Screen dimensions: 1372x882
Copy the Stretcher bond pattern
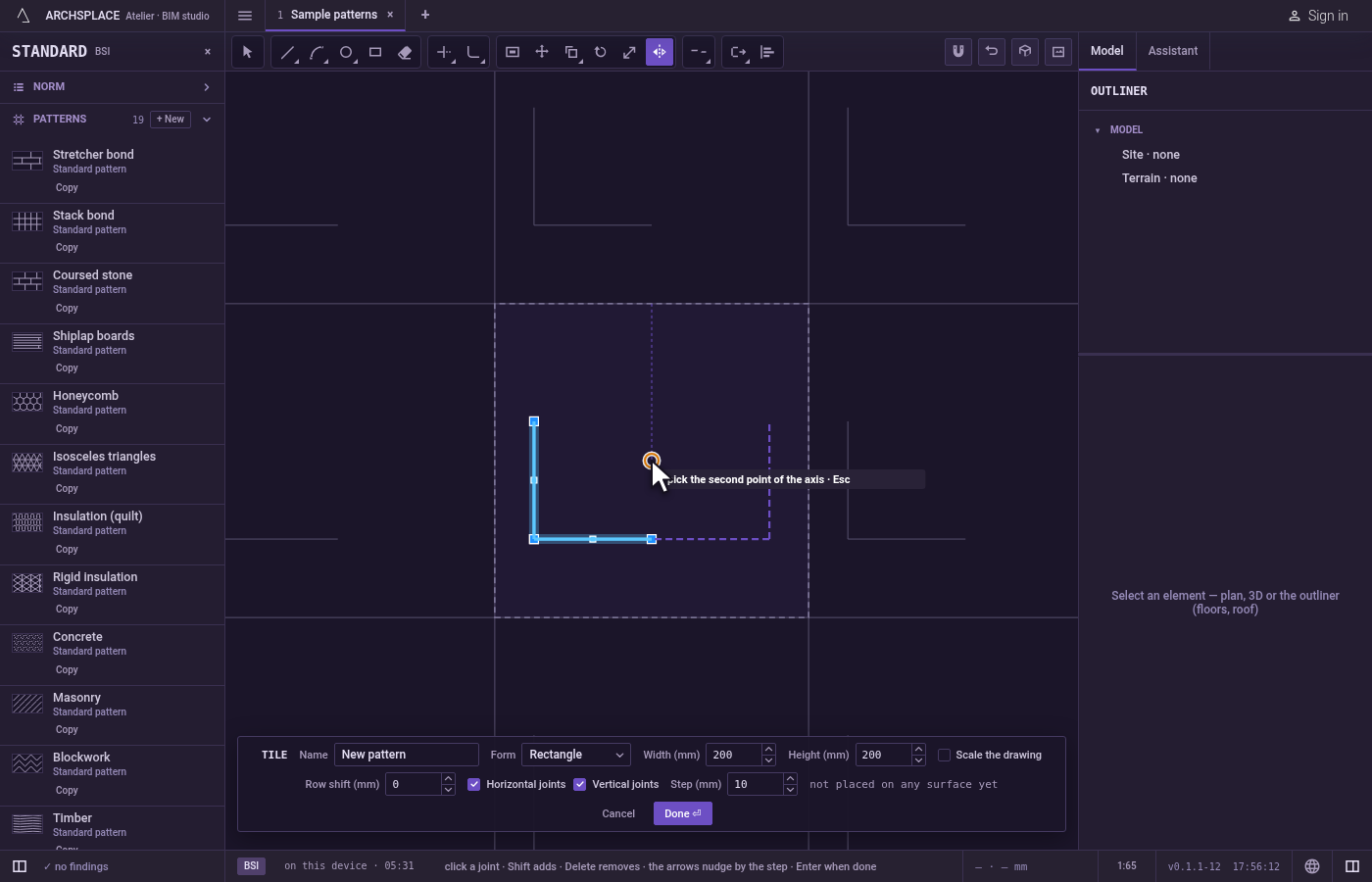(x=67, y=188)
